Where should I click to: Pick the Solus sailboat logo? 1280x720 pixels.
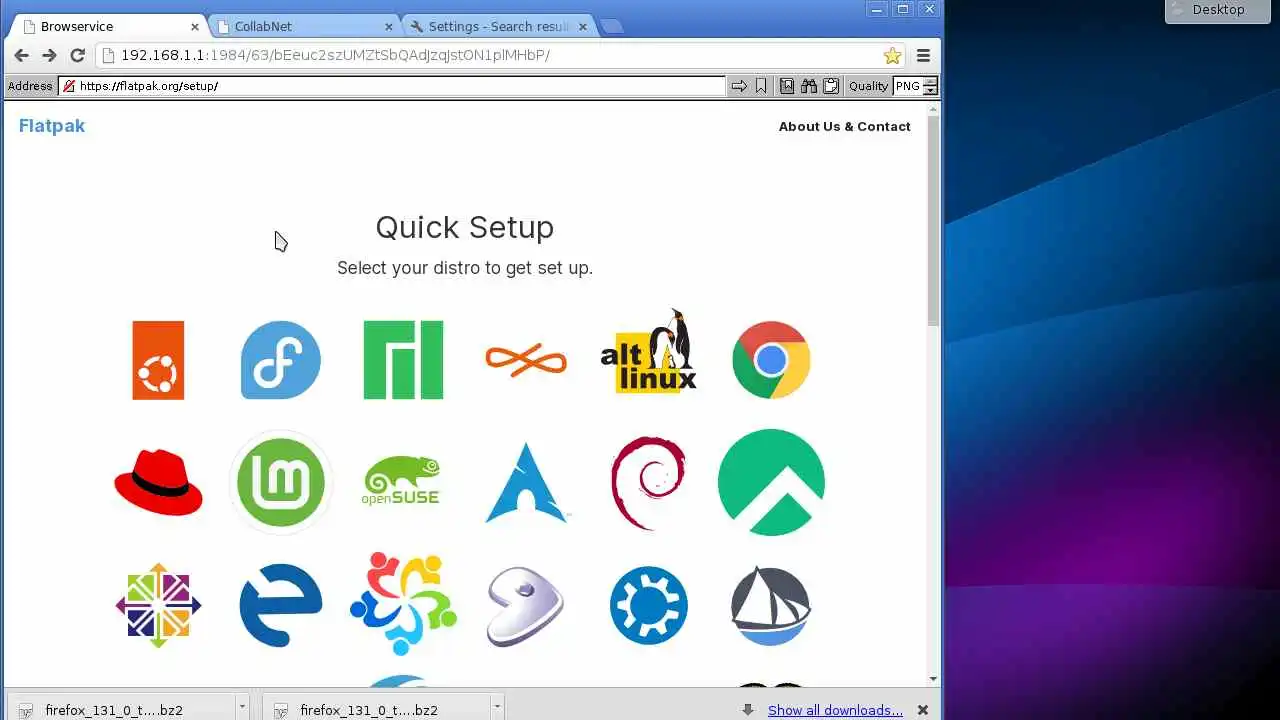click(x=771, y=606)
